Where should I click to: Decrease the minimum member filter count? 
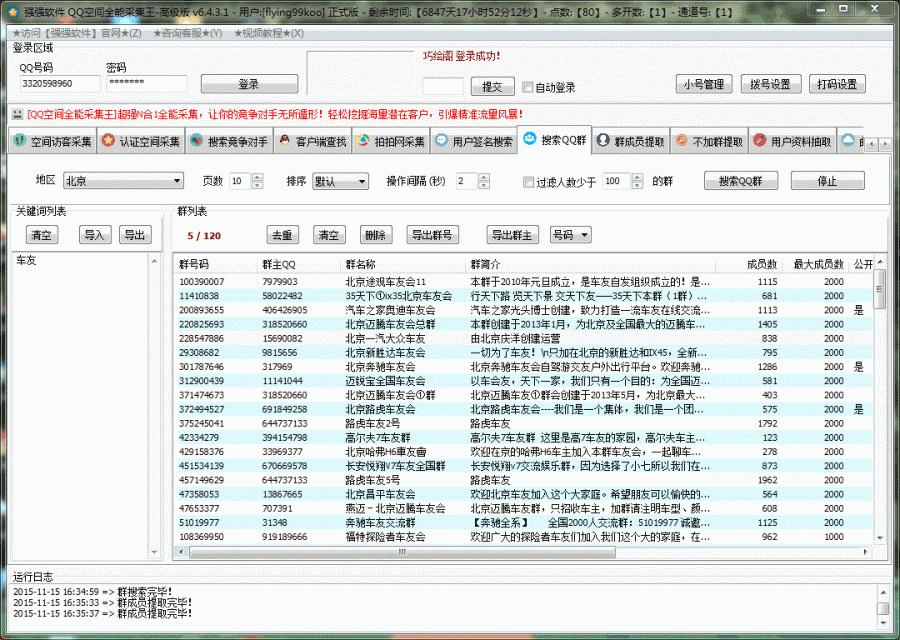tap(637, 185)
